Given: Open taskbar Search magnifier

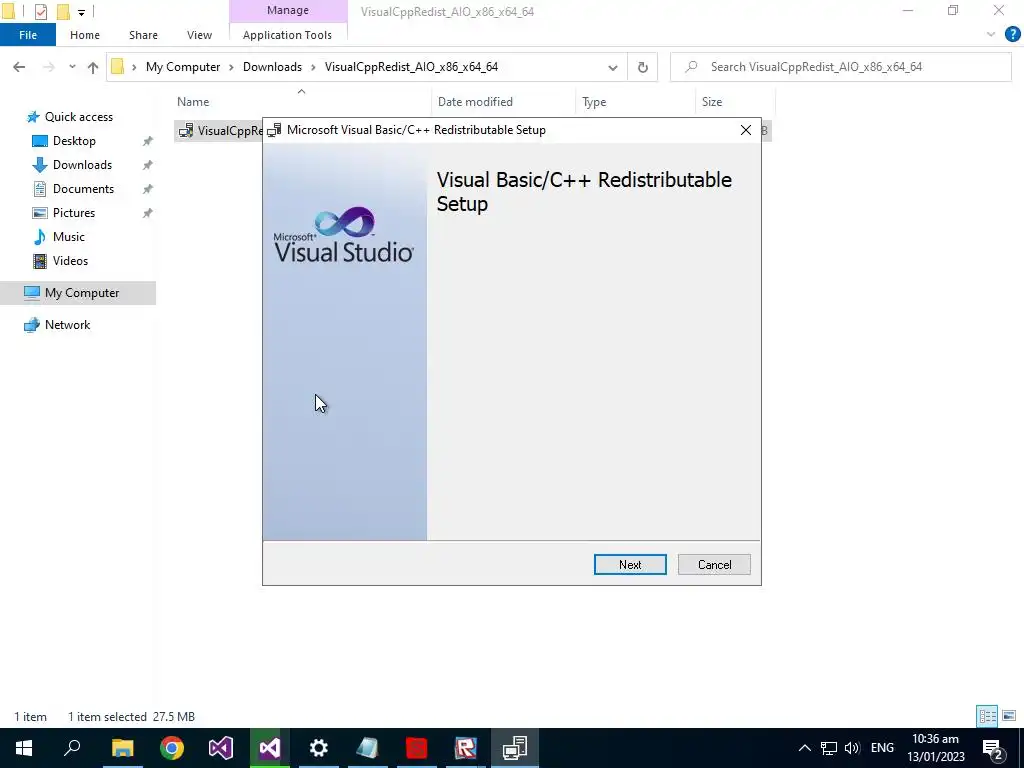Looking at the screenshot, I should coord(72,748).
